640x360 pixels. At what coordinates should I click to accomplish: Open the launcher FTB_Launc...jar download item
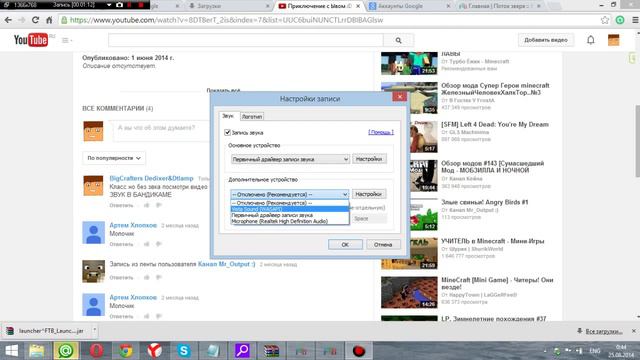(46, 331)
